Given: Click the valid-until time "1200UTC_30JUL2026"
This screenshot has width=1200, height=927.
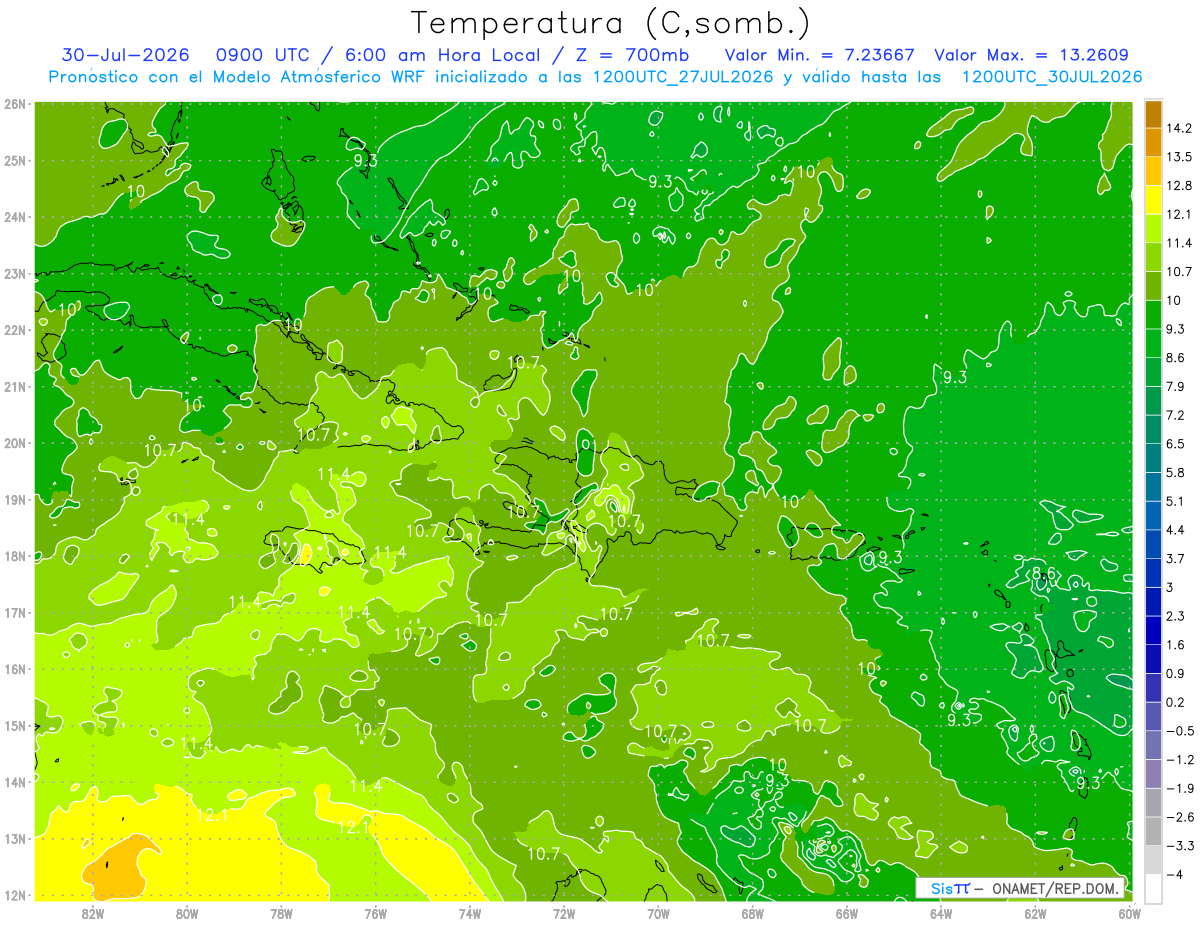Looking at the screenshot, I should click(x=1052, y=76).
